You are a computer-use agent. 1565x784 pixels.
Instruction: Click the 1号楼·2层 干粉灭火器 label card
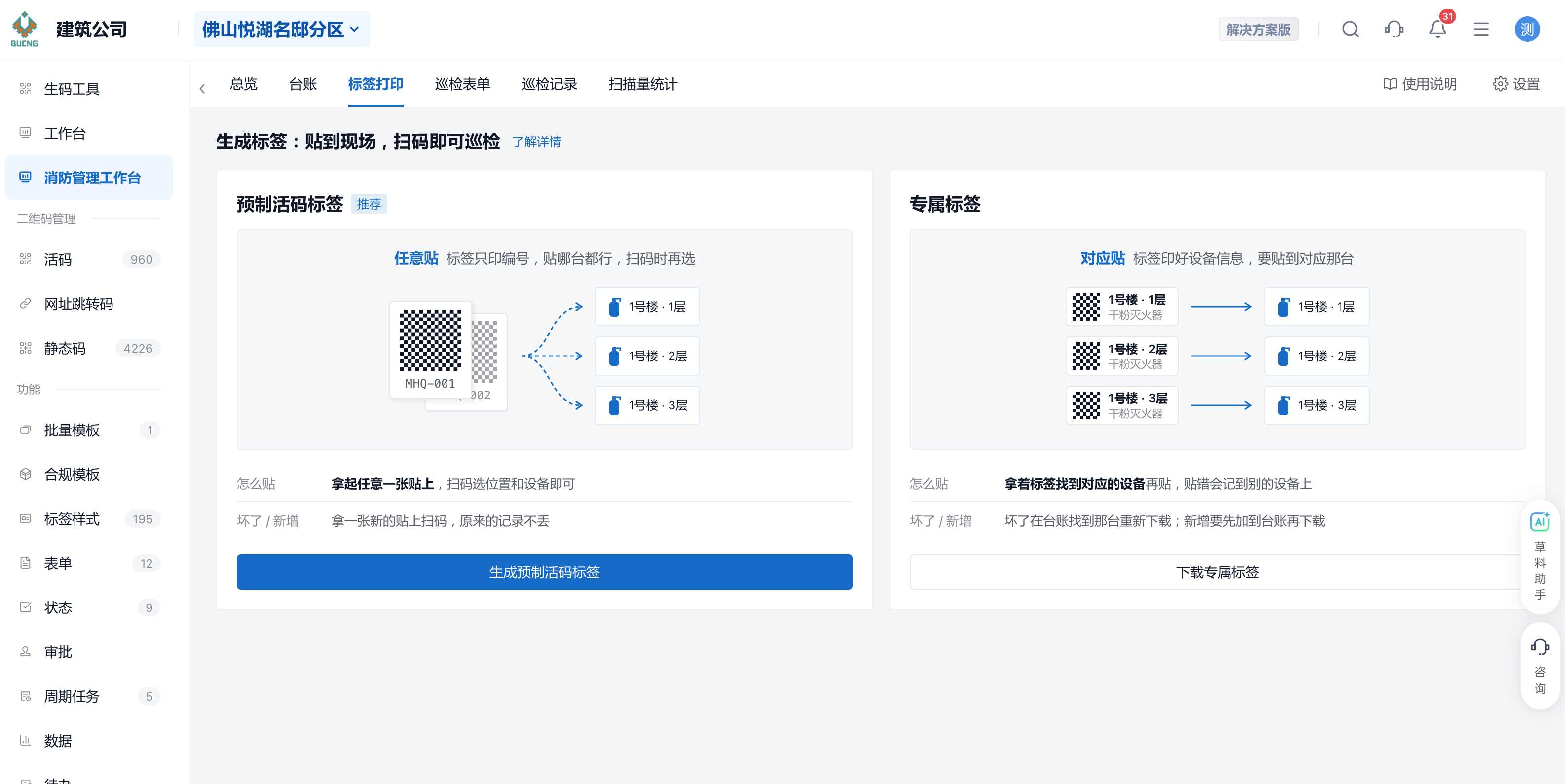[x=1121, y=356]
